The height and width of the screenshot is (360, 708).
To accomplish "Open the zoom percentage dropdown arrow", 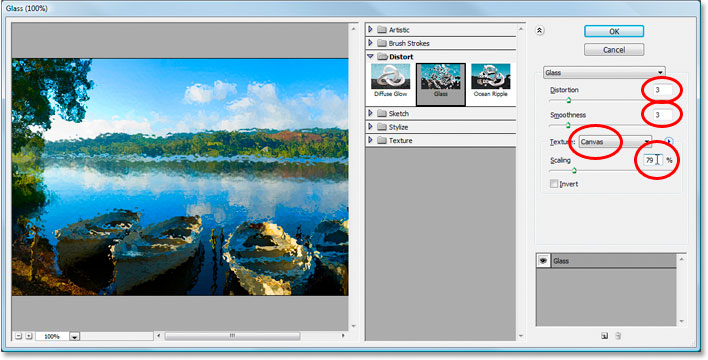I will pyautogui.click(x=75, y=337).
